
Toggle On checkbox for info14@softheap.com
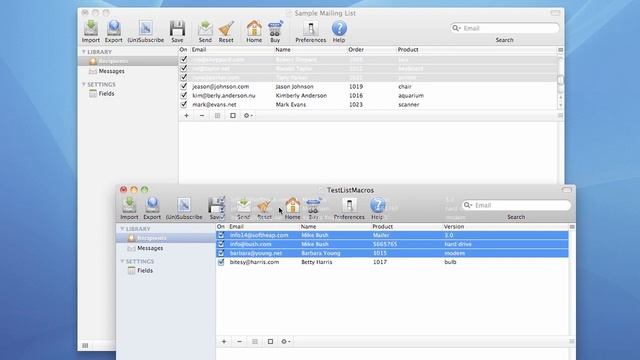click(x=221, y=235)
